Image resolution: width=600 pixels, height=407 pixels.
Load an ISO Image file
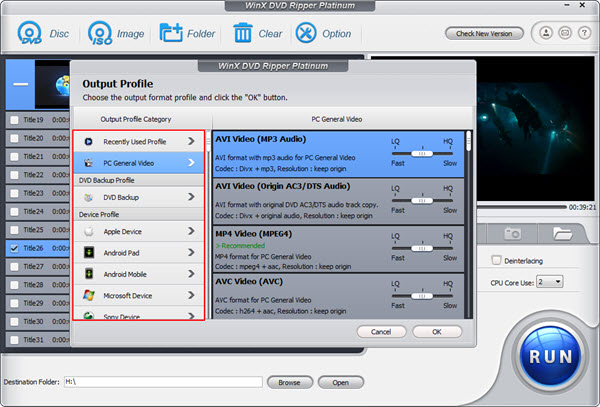(100, 33)
